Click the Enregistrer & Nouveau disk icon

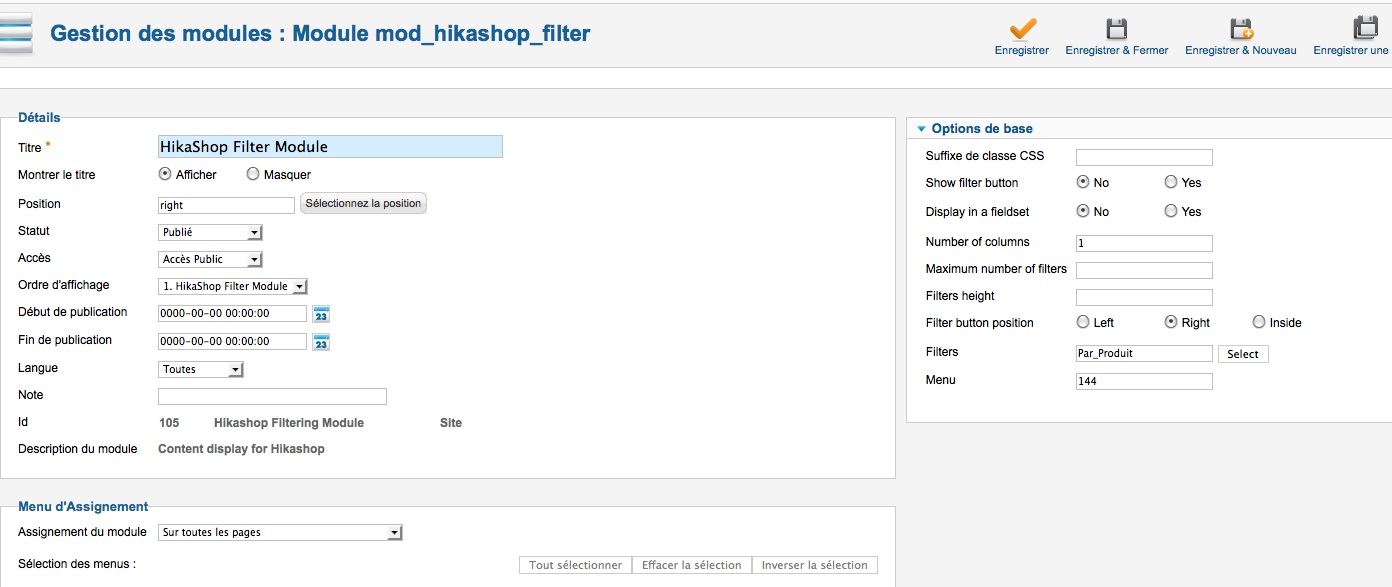coord(1241,28)
